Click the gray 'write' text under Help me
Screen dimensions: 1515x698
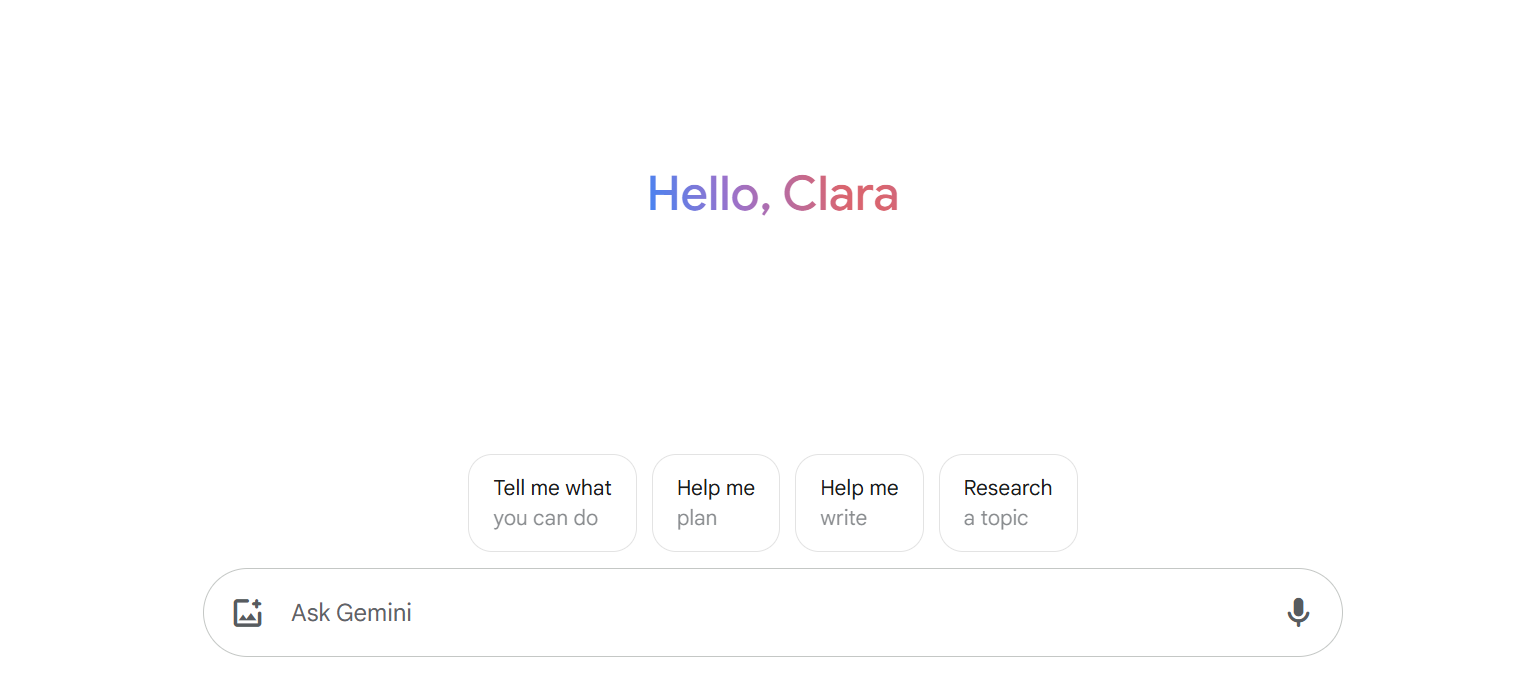tap(843, 518)
